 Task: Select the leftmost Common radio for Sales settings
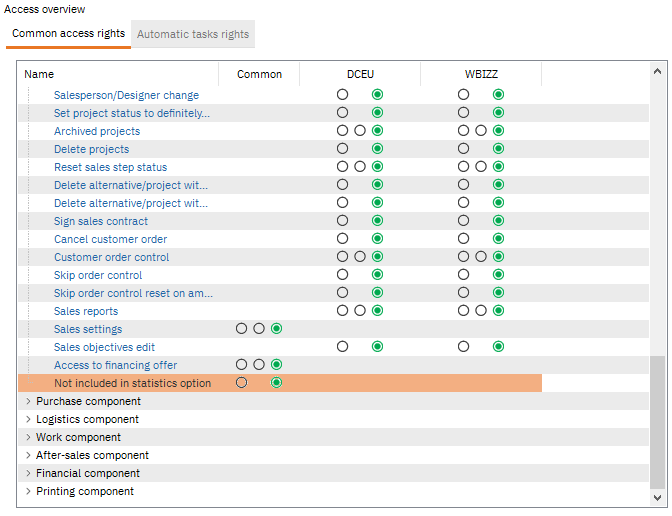coord(241,329)
